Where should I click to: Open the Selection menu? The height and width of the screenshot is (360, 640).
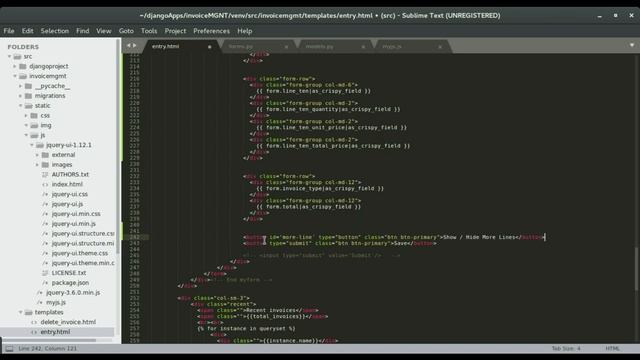[x=55, y=31]
